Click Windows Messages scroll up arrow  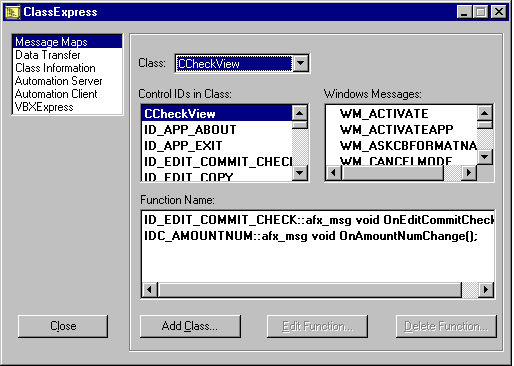pyautogui.click(x=485, y=113)
